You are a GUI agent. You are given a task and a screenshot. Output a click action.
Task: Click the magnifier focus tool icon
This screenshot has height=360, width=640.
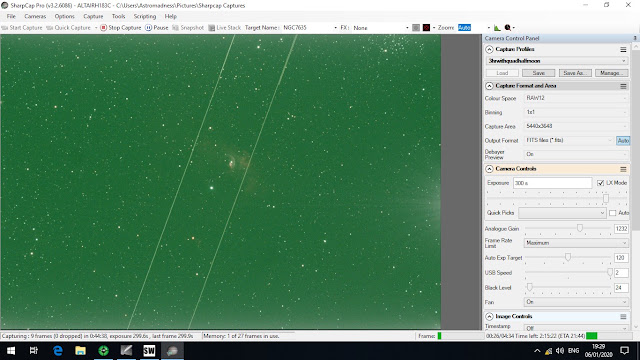pos(508,28)
